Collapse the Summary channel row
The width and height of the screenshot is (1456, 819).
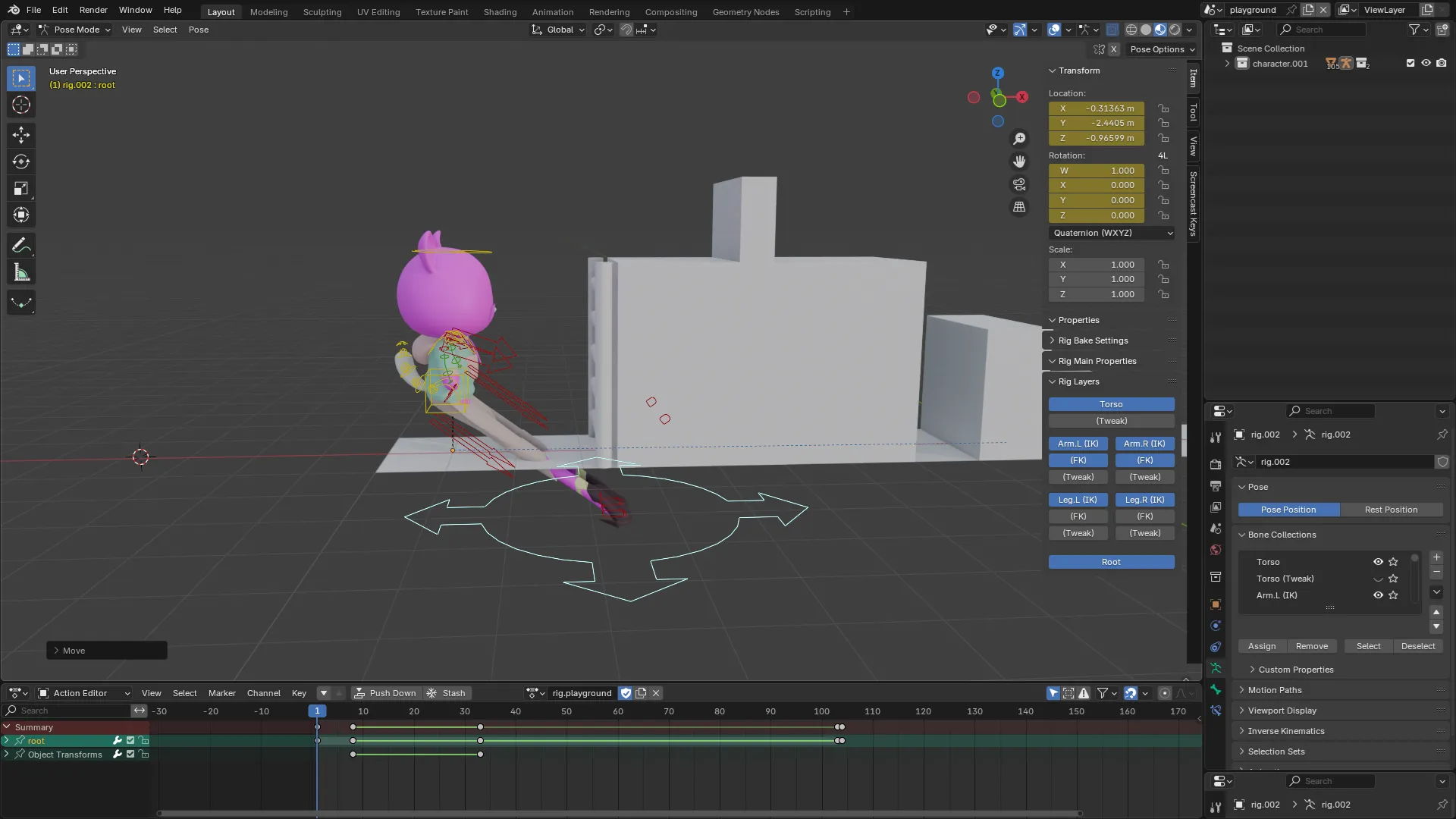(7, 727)
